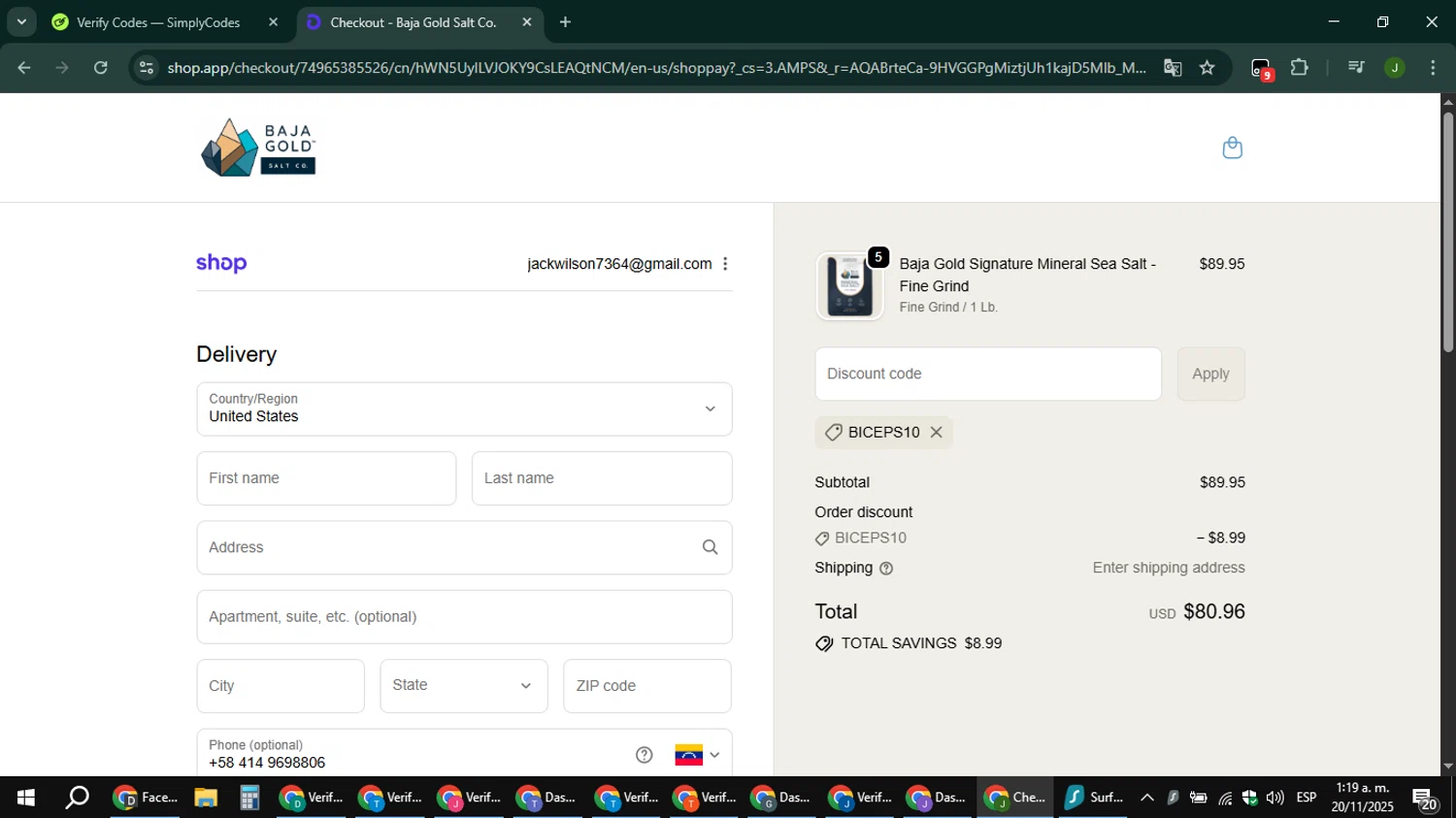Screen dimensions: 1456x818
Task: Go back to previous page
Action: pos(24,68)
